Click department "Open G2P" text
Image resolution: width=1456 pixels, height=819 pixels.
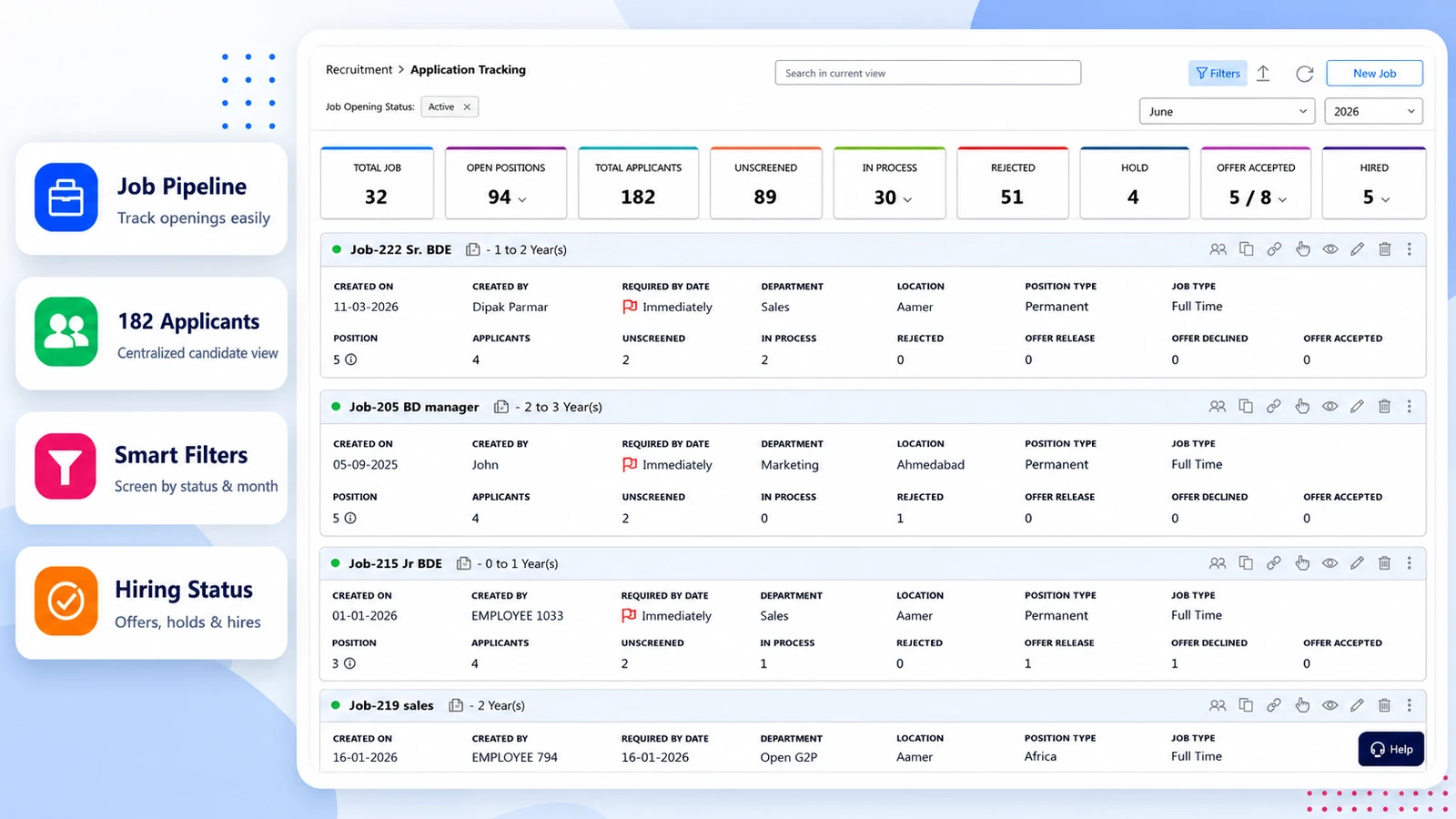789,757
